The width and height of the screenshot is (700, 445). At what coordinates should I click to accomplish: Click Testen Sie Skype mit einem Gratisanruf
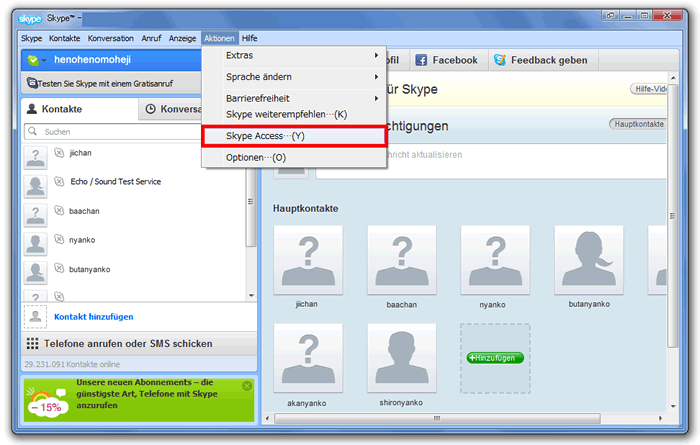pyautogui.click(x=105, y=83)
